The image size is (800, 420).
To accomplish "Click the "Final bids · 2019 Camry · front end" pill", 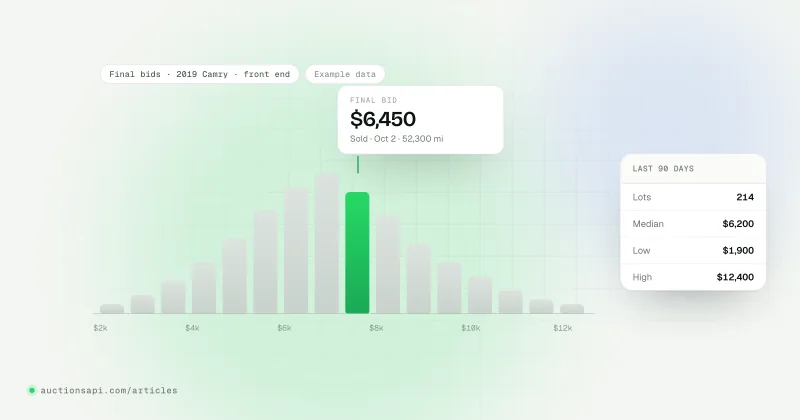I will coord(199,74).
